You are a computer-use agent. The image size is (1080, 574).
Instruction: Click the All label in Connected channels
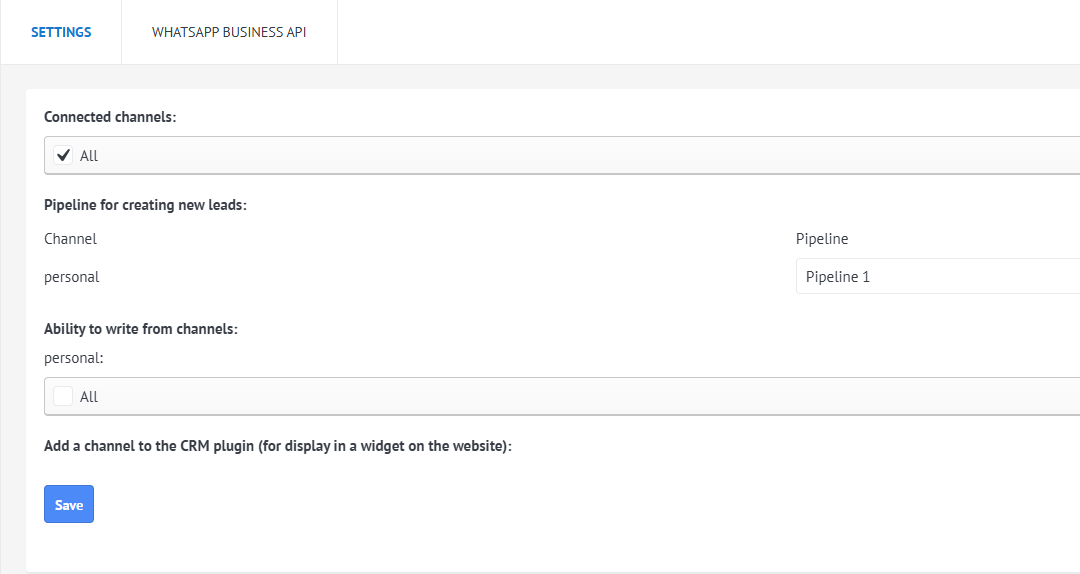click(89, 156)
